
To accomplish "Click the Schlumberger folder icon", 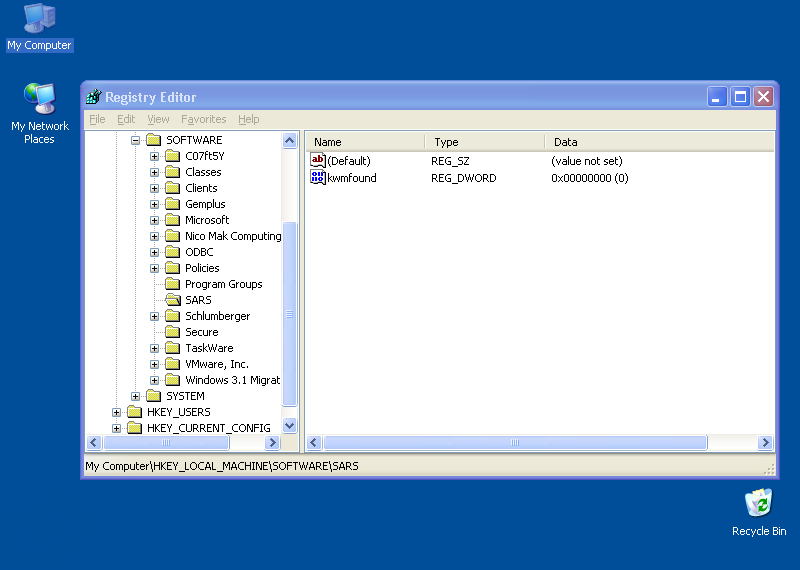I will [173, 316].
